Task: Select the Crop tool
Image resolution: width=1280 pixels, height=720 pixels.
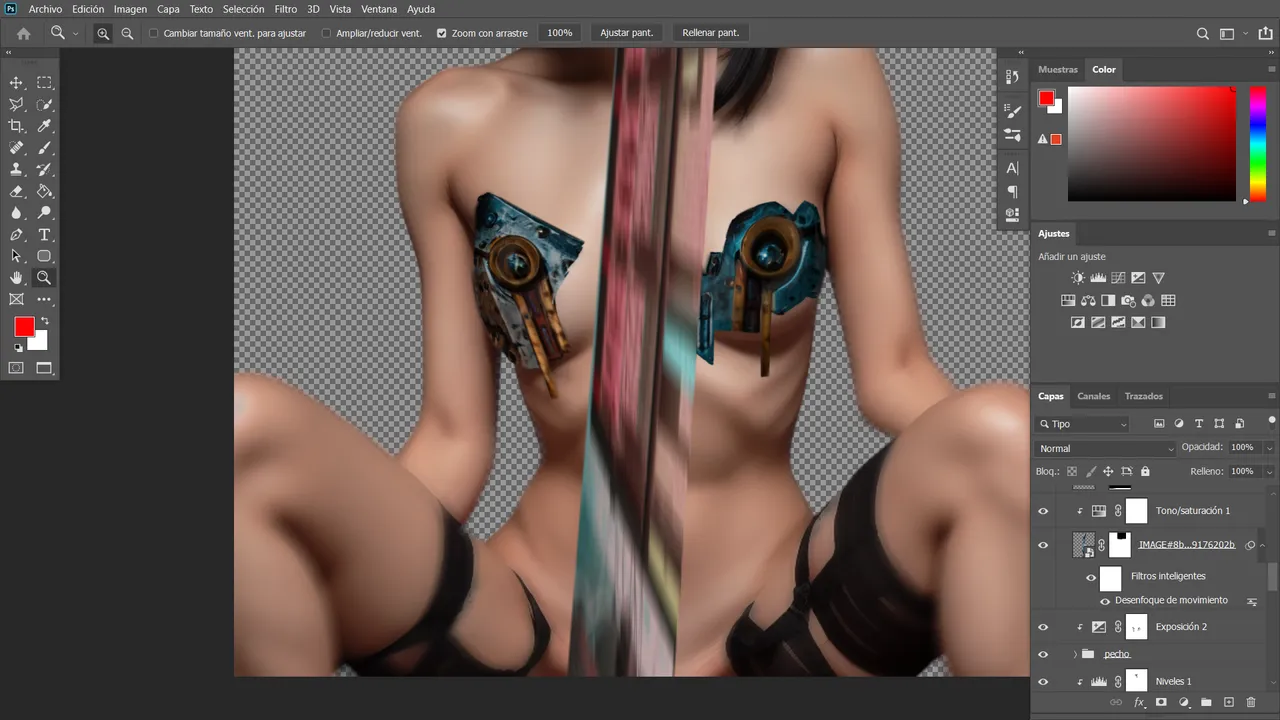Action: click(x=16, y=126)
